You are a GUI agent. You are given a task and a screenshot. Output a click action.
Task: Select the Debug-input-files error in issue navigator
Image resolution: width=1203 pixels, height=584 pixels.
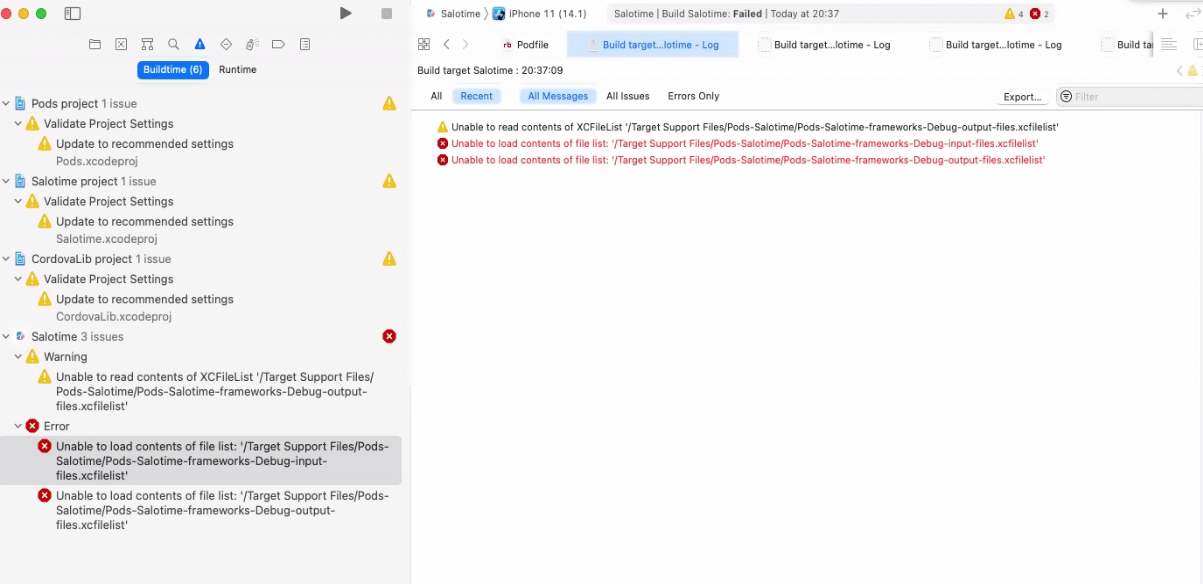click(201, 461)
